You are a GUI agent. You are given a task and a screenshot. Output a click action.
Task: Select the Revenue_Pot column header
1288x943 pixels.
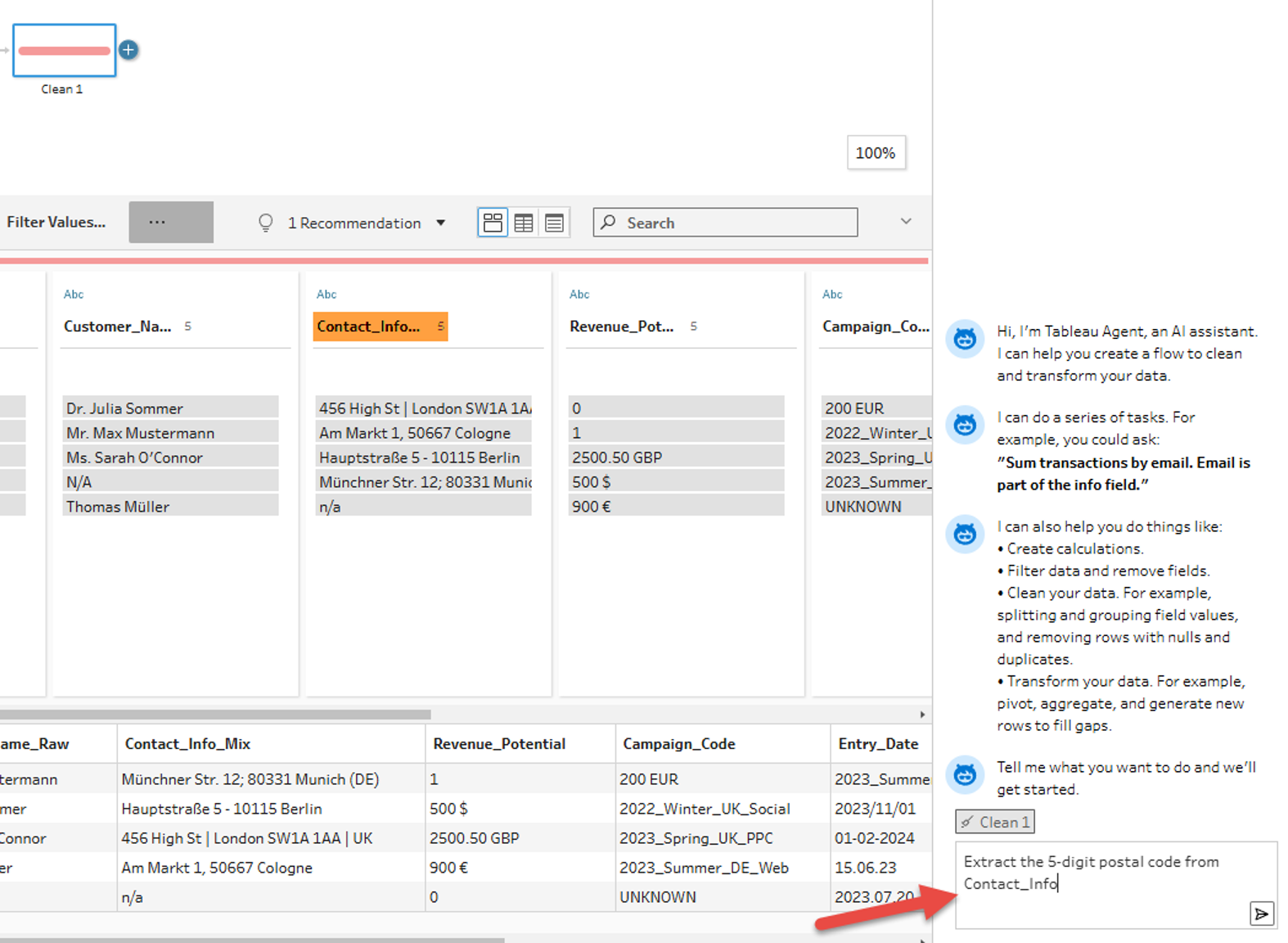click(621, 327)
